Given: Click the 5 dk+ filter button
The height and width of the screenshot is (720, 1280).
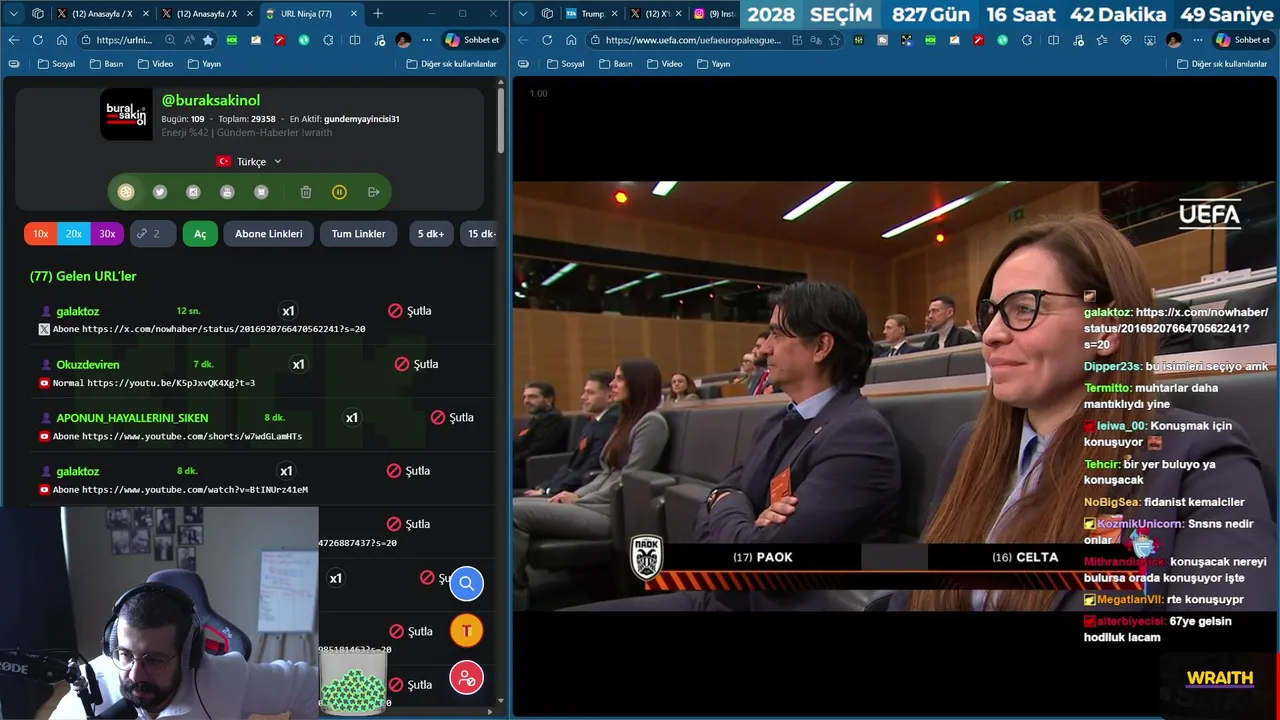Looking at the screenshot, I should 431,234.
